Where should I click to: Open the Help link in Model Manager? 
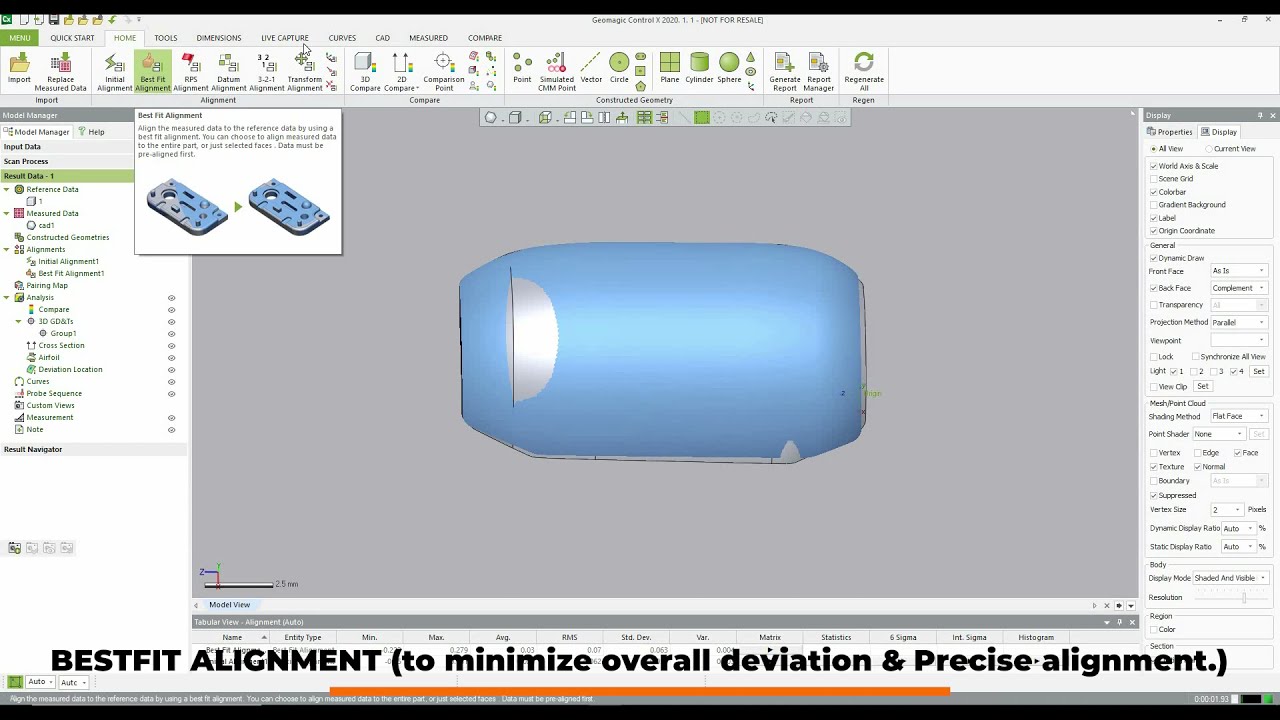(x=91, y=132)
